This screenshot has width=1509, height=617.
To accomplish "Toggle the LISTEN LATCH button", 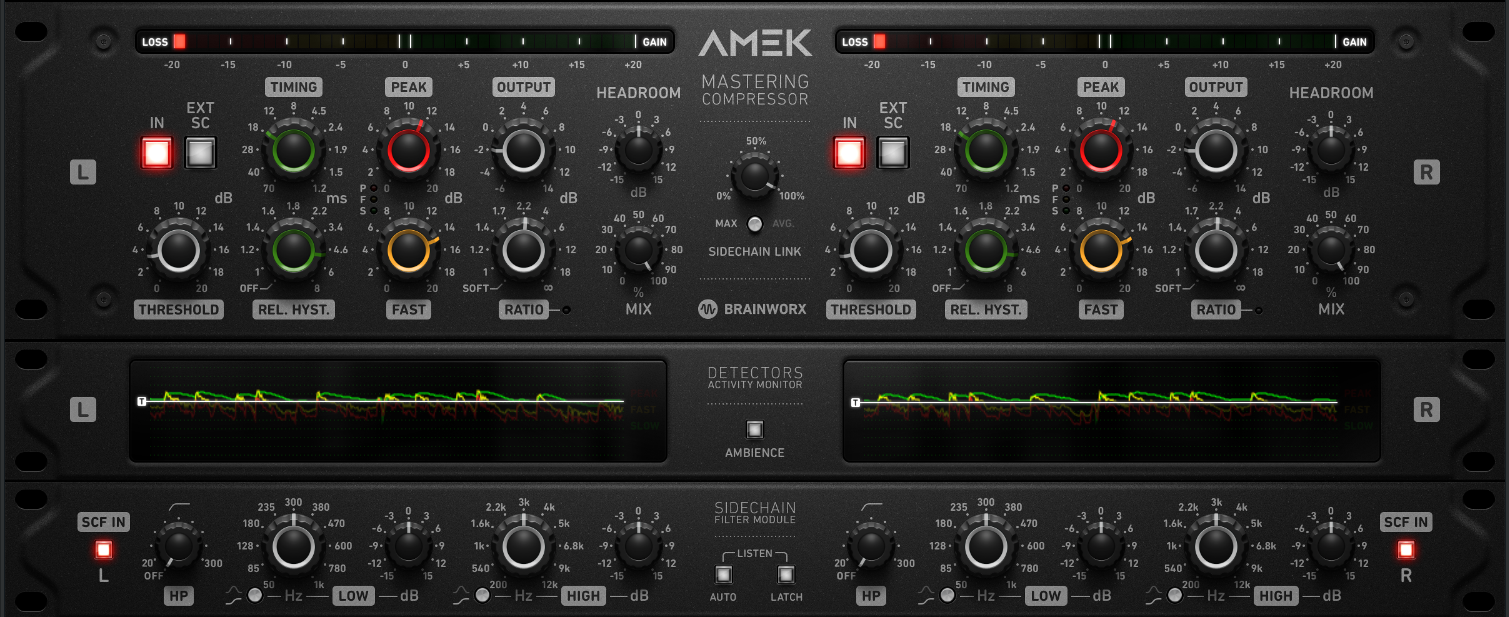I will pyautogui.click(x=786, y=575).
